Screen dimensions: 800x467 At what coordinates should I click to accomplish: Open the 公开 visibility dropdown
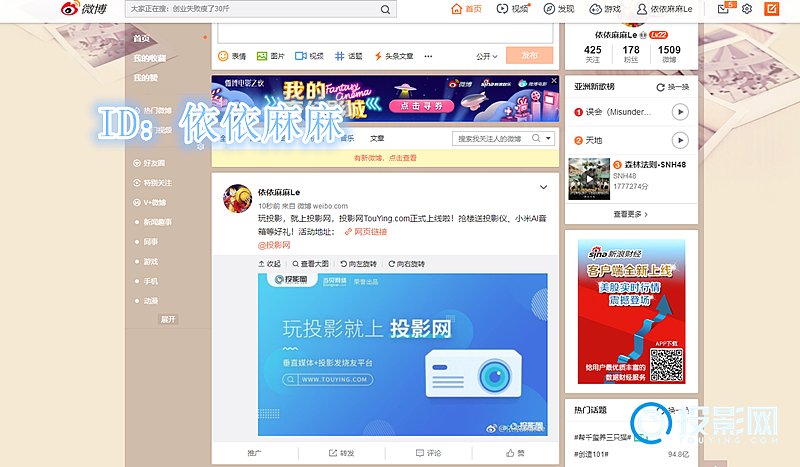[x=487, y=56]
